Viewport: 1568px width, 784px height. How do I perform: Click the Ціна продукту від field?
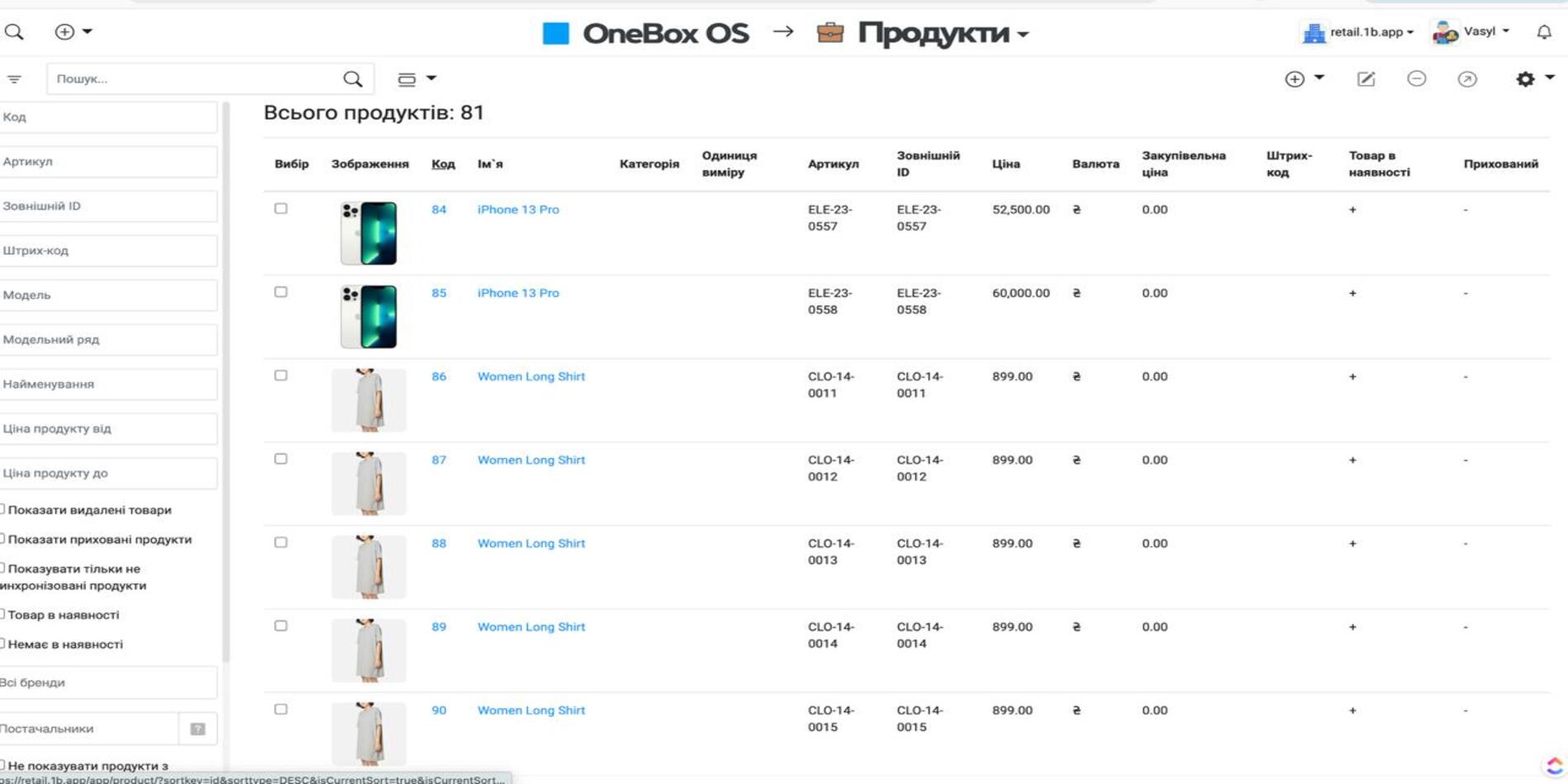108,429
